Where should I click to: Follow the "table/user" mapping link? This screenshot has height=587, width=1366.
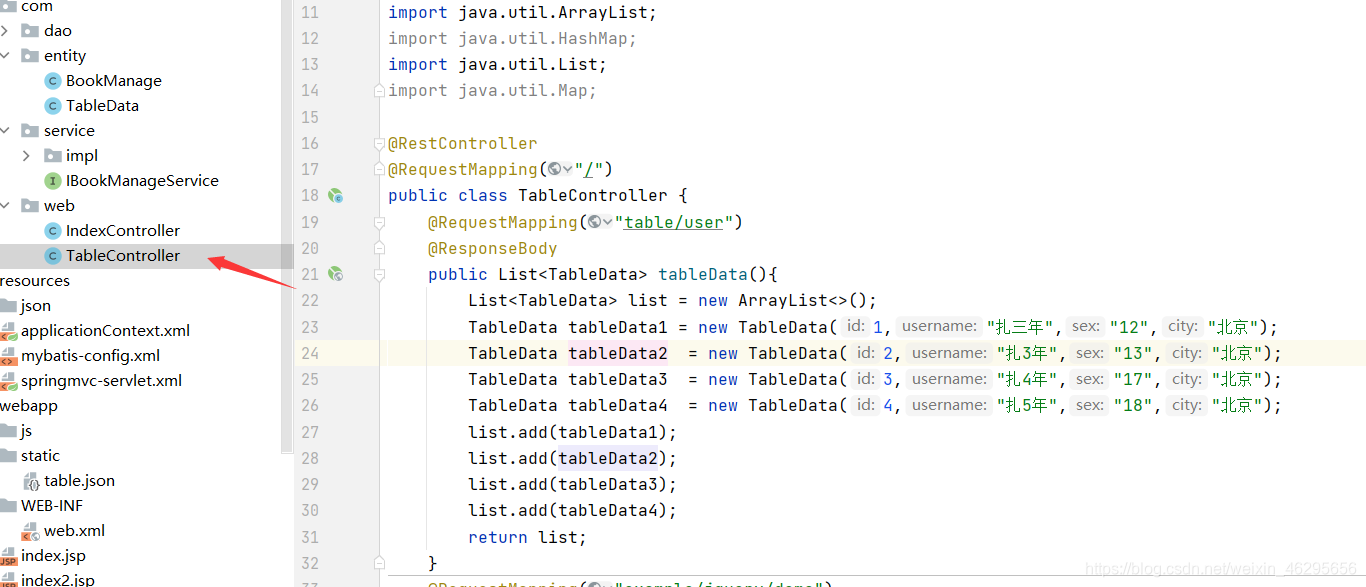673,222
